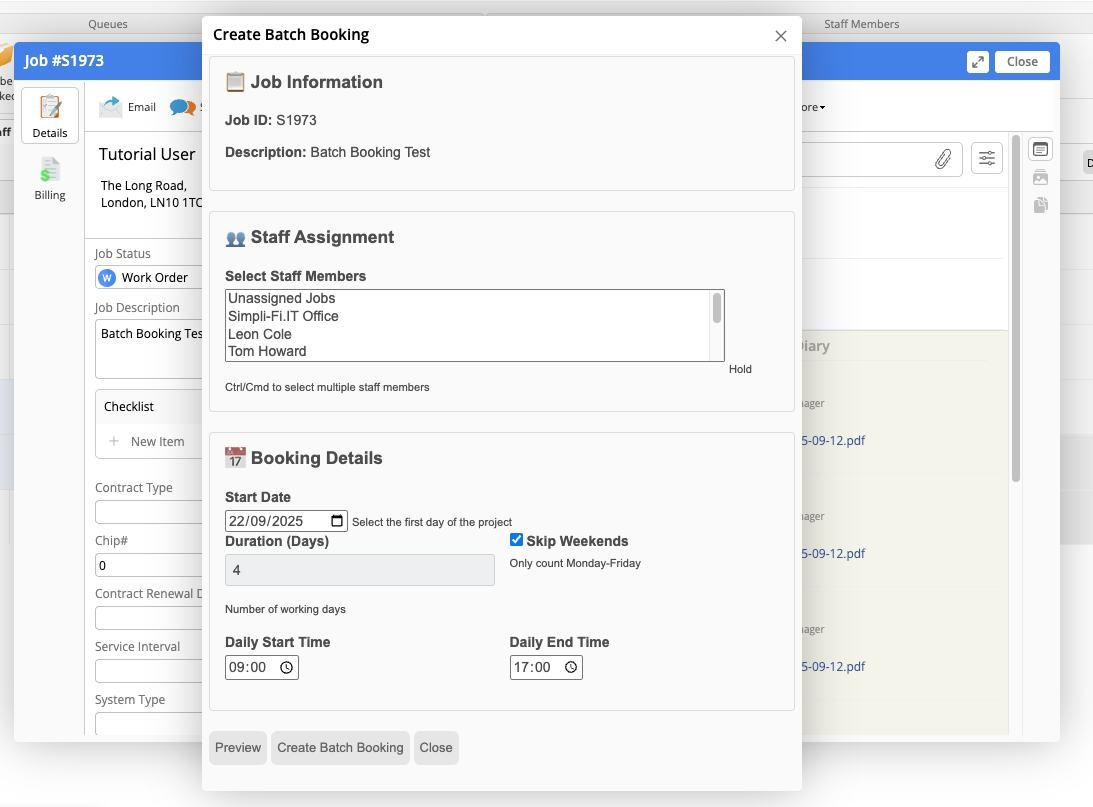Select Leon Cole in staff list
The image size is (1093, 807).
click(260, 334)
